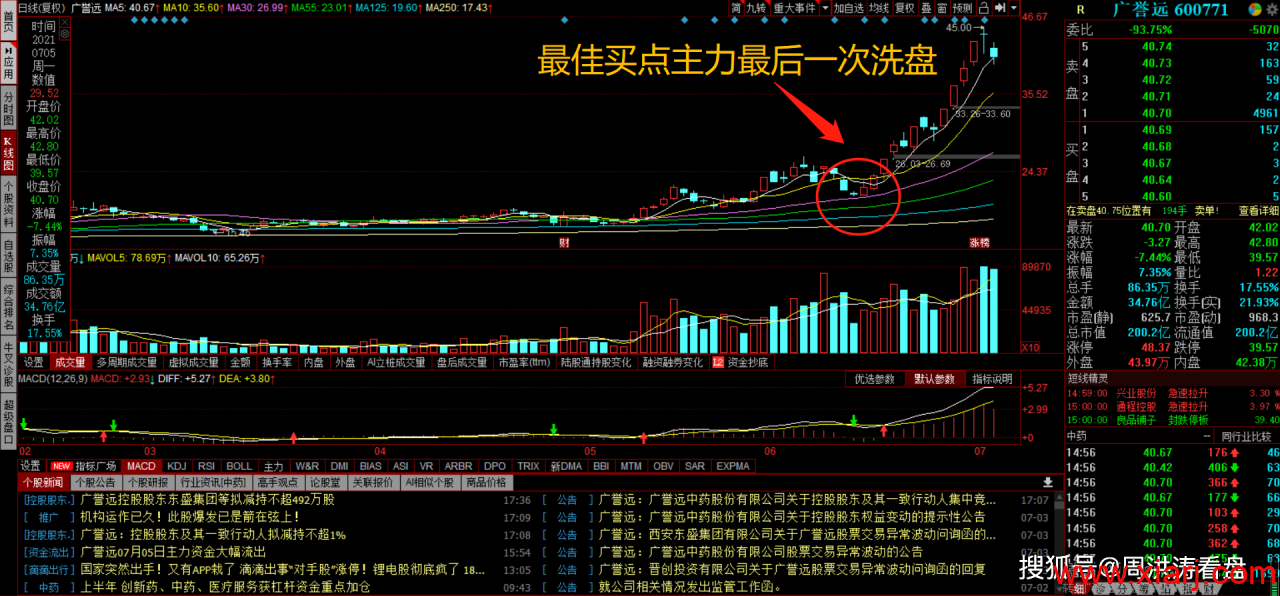Open 超级盘口 sidebar tab
This screenshot has width=1280, height=596.
(8, 421)
